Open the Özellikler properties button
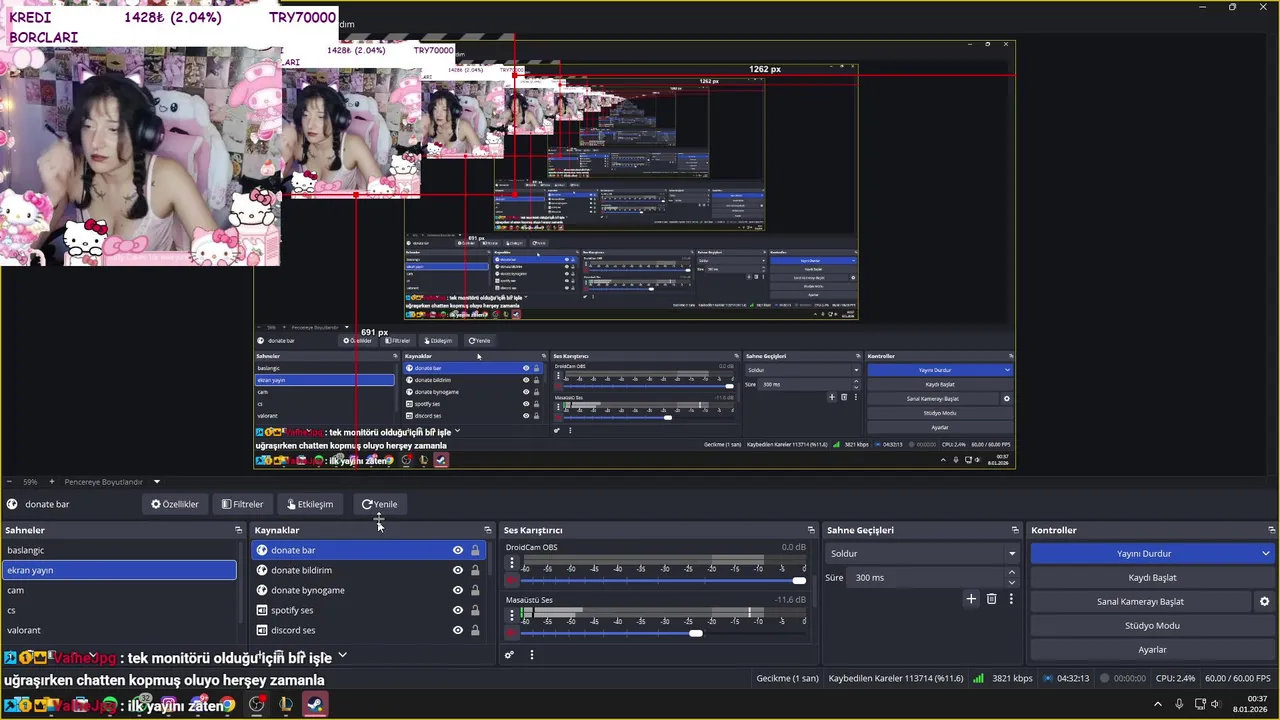The width and height of the screenshot is (1280, 720). coord(175,504)
